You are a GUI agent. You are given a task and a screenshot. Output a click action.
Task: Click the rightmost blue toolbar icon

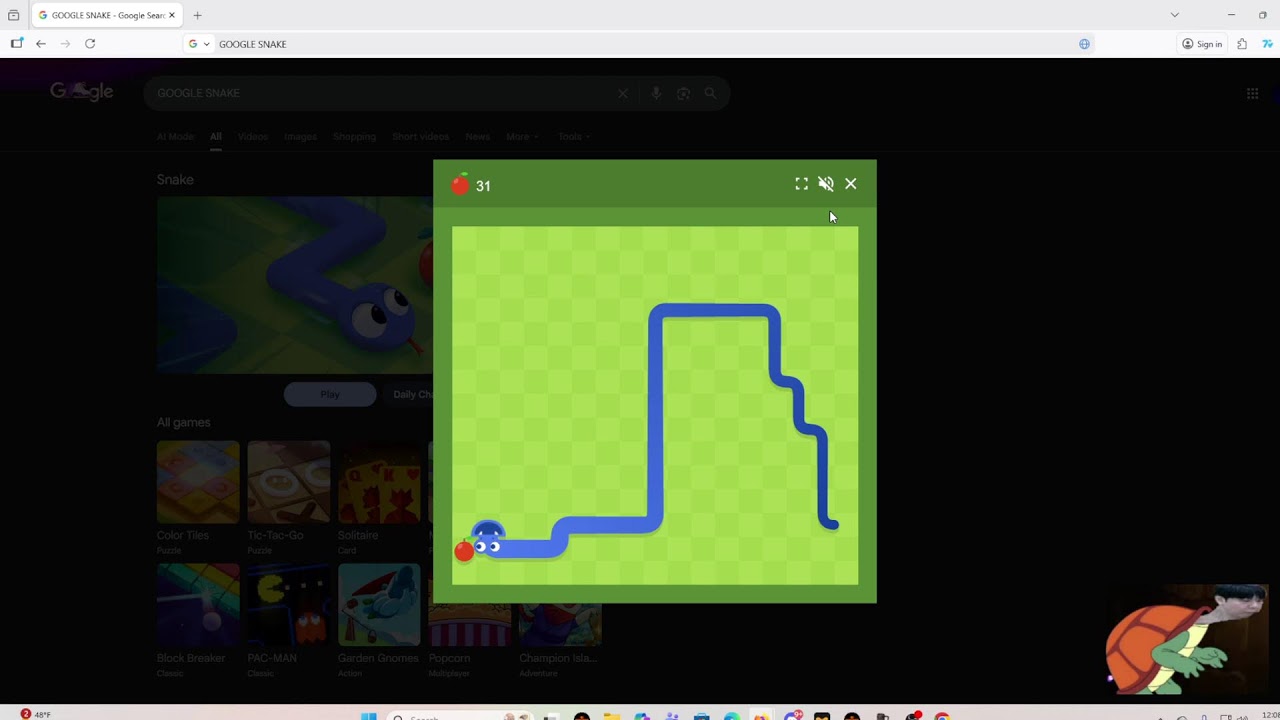pos(1267,44)
